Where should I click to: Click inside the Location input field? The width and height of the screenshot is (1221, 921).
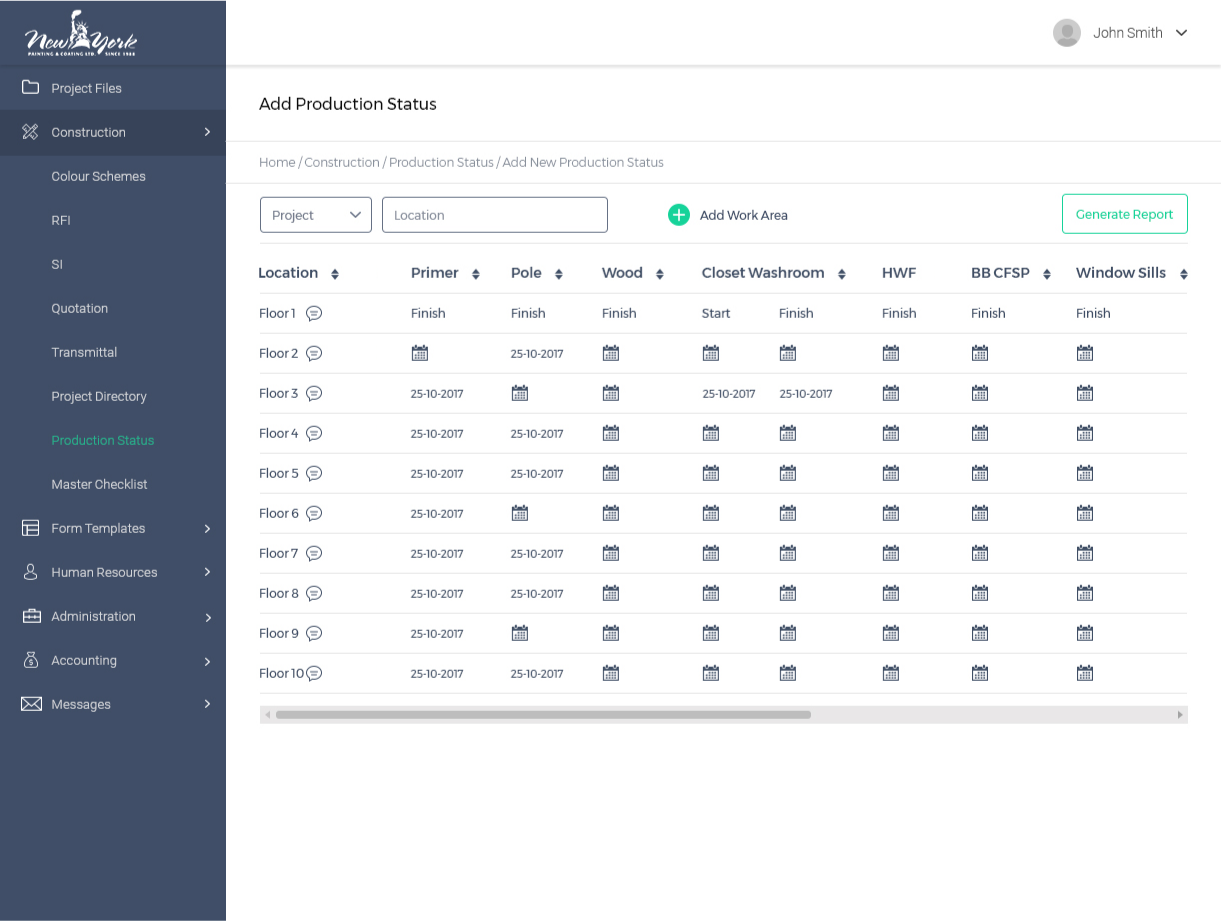point(494,214)
